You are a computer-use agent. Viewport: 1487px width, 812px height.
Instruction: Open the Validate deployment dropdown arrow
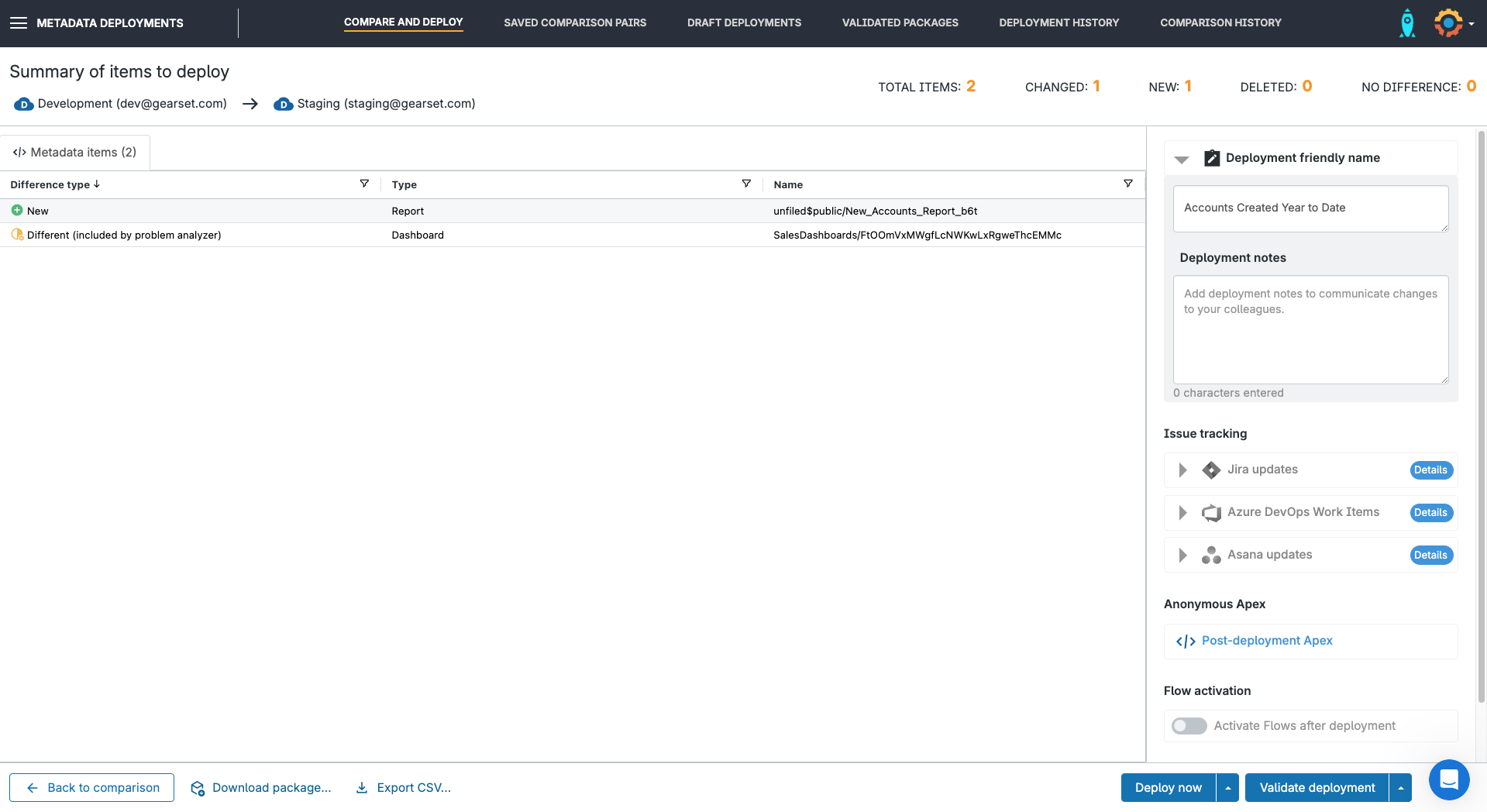[x=1400, y=788]
